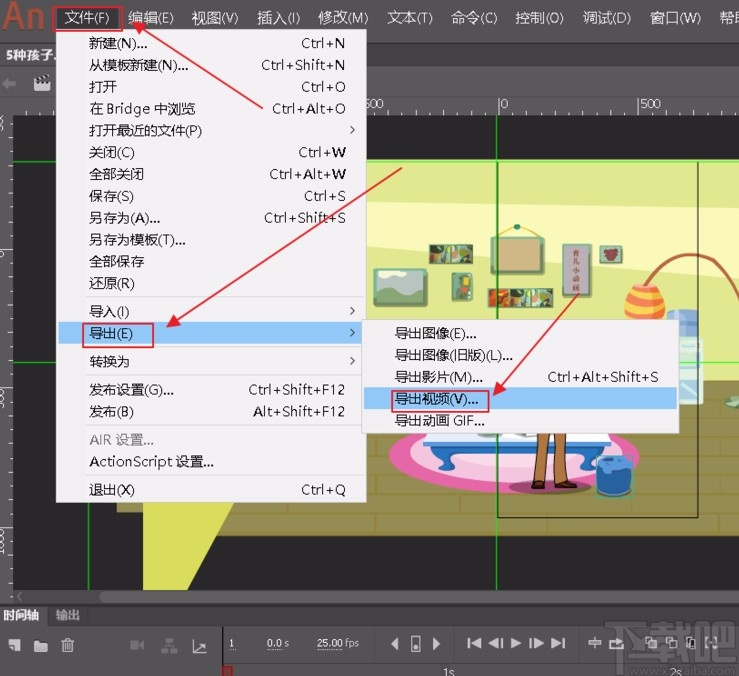Choose 新建(N)... from File menu
The image size is (739, 676).
click(x=211, y=43)
